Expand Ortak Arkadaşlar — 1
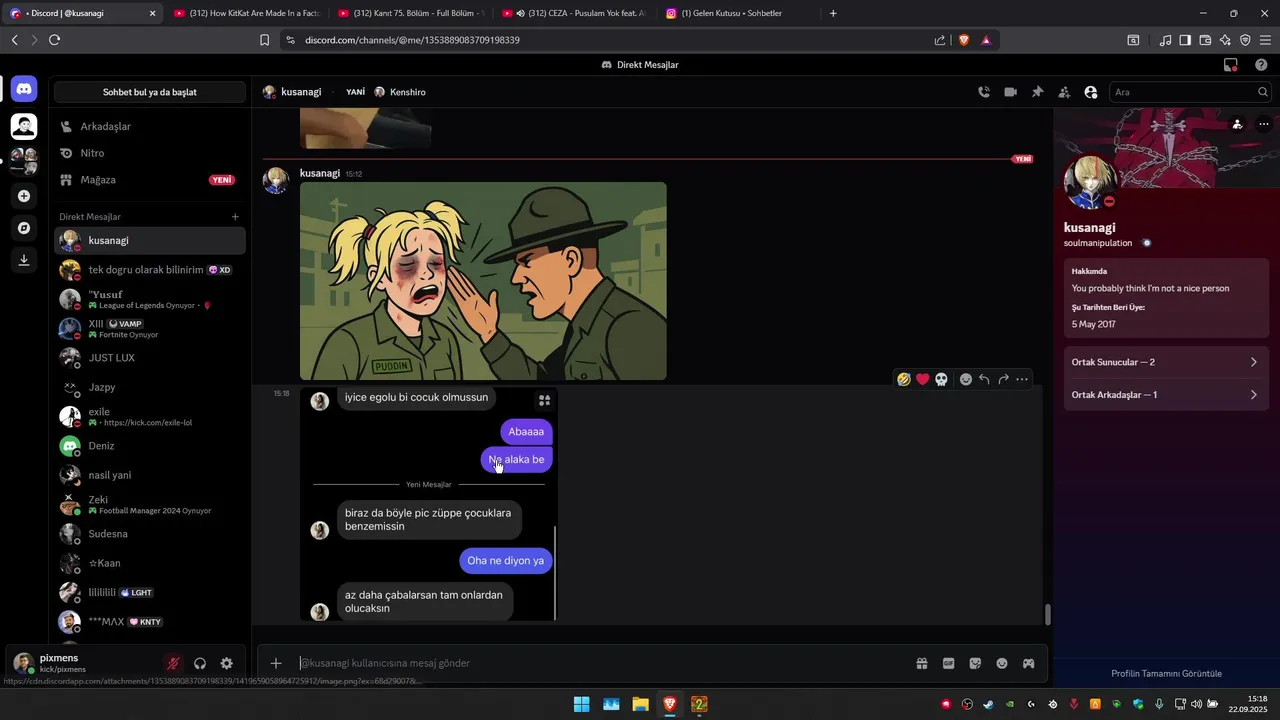Viewport: 1280px width, 720px height. 1166,395
